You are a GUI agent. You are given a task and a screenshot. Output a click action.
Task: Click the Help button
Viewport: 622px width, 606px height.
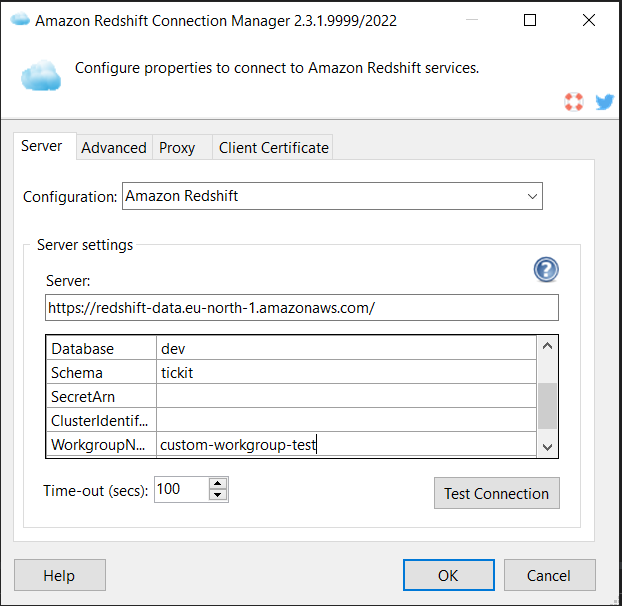click(60, 575)
